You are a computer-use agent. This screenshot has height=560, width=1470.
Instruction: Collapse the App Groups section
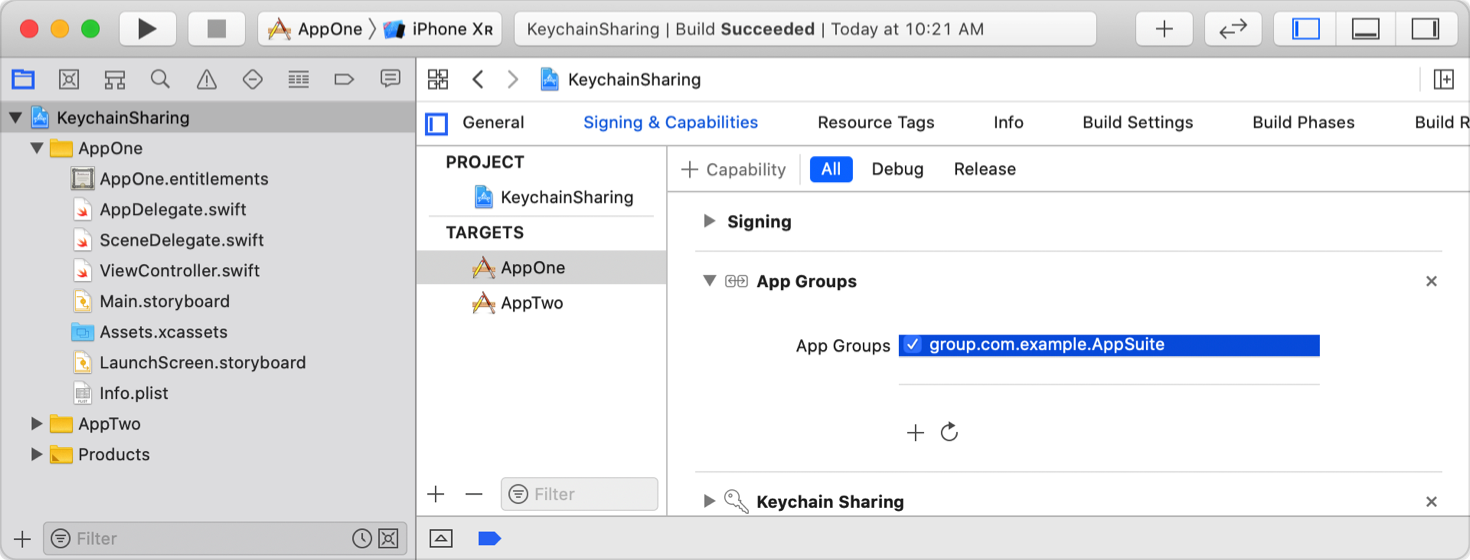[x=709, y=281]
